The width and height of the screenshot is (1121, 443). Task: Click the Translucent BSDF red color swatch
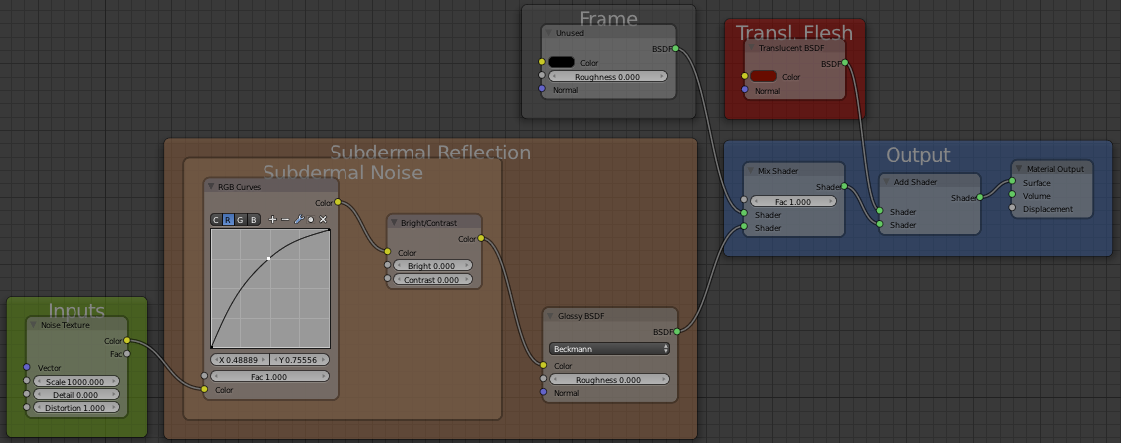coord(763,76)
